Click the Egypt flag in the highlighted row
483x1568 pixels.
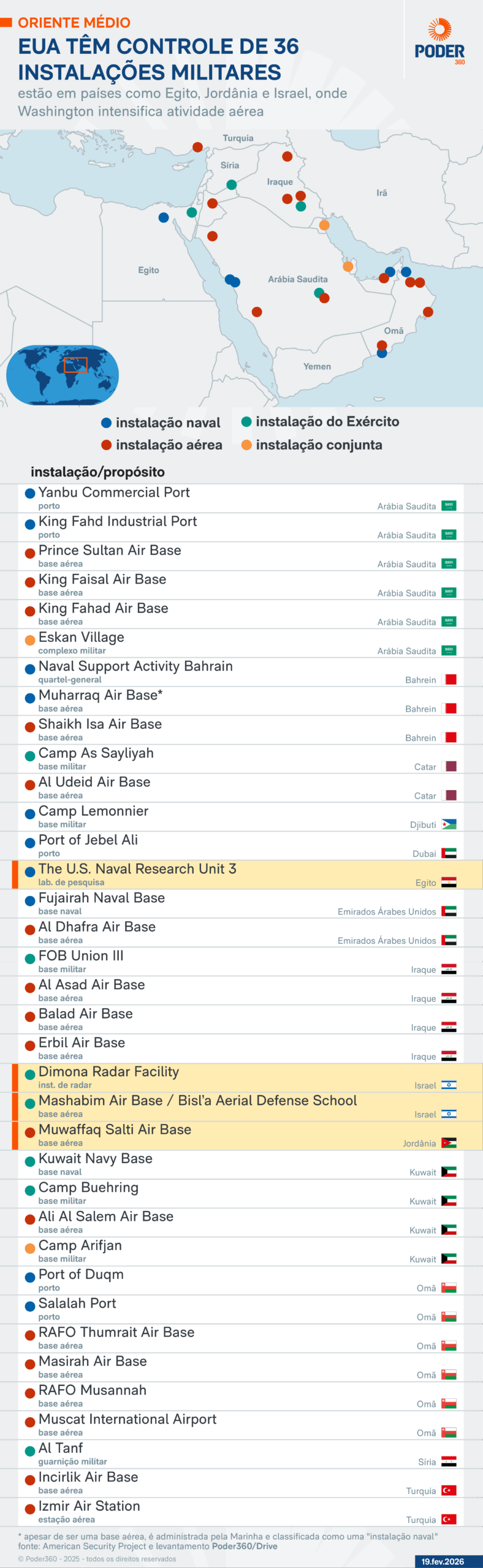tap(449, 883)
